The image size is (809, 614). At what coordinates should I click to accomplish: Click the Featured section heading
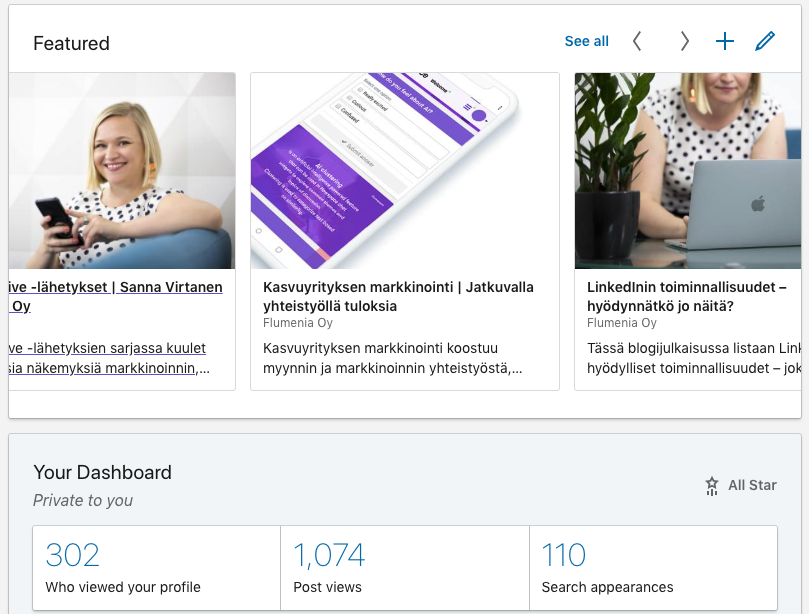[x=71, y=43]
